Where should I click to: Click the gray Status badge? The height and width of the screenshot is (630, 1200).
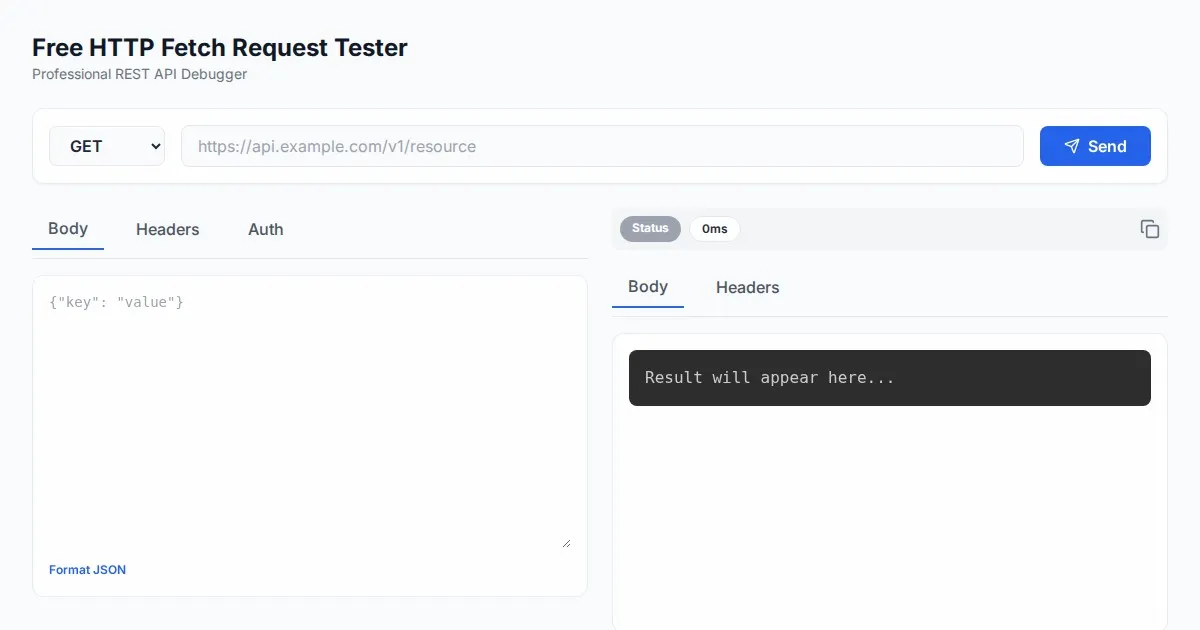[650, 229]
